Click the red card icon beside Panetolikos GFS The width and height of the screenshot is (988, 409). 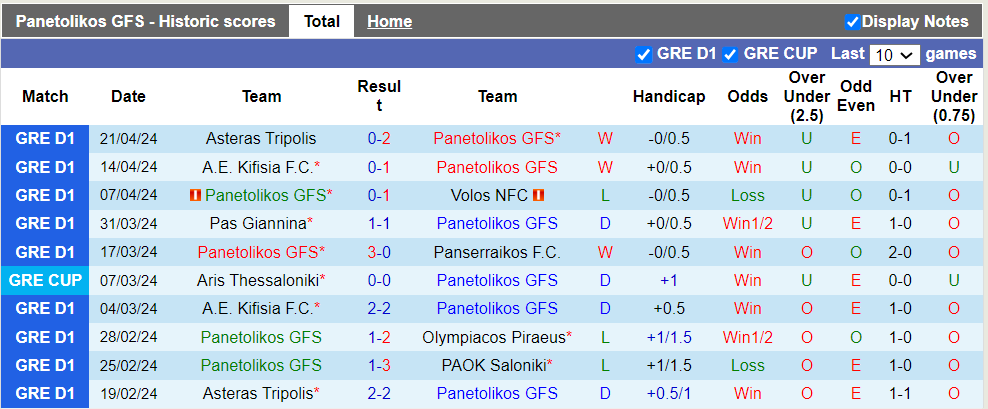point(196,196)
